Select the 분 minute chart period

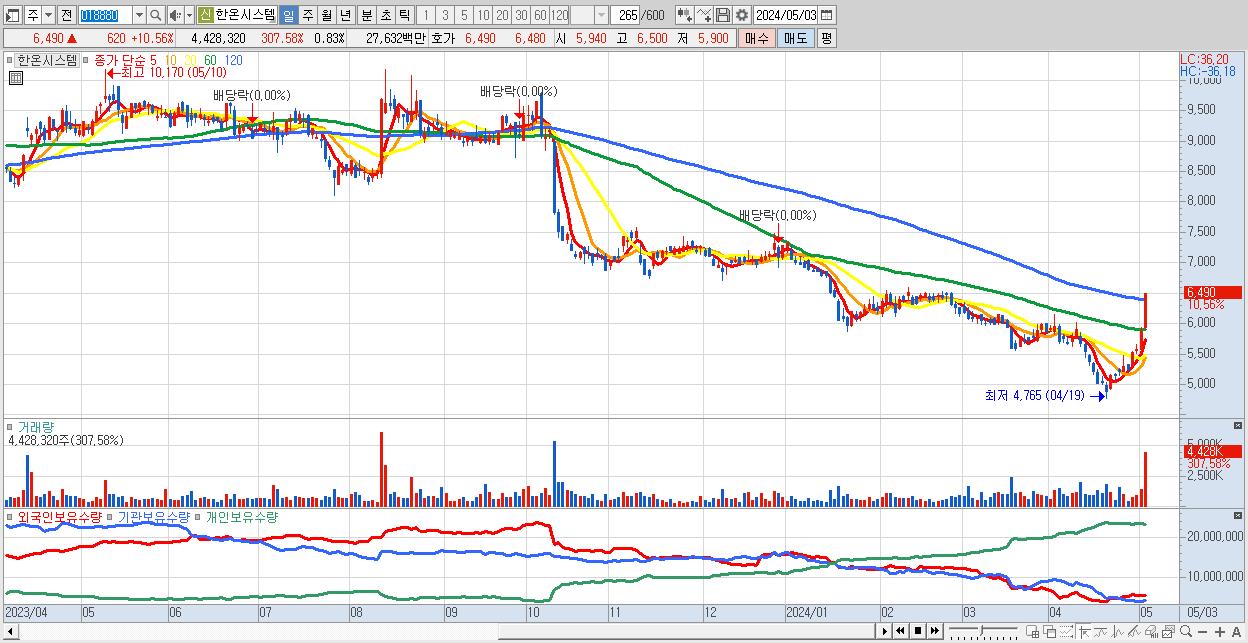click(366, 15)
